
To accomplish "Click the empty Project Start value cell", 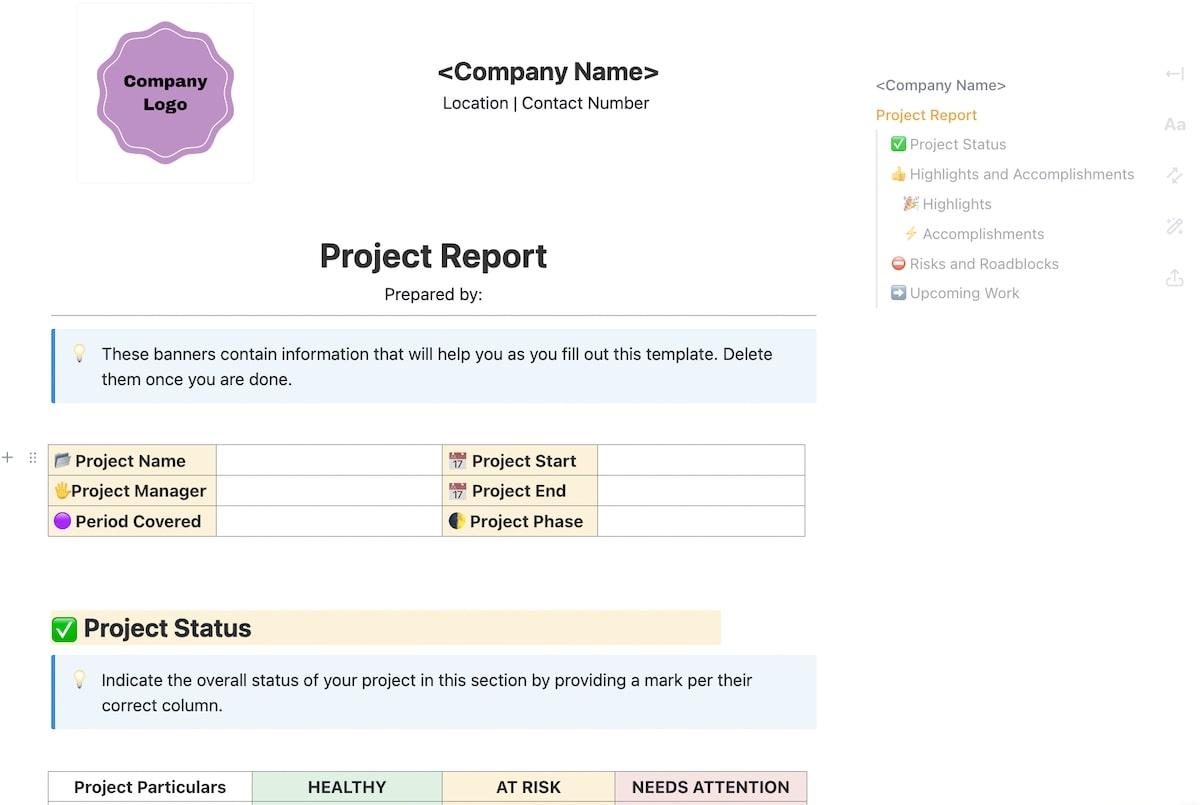I will [700, 461].
